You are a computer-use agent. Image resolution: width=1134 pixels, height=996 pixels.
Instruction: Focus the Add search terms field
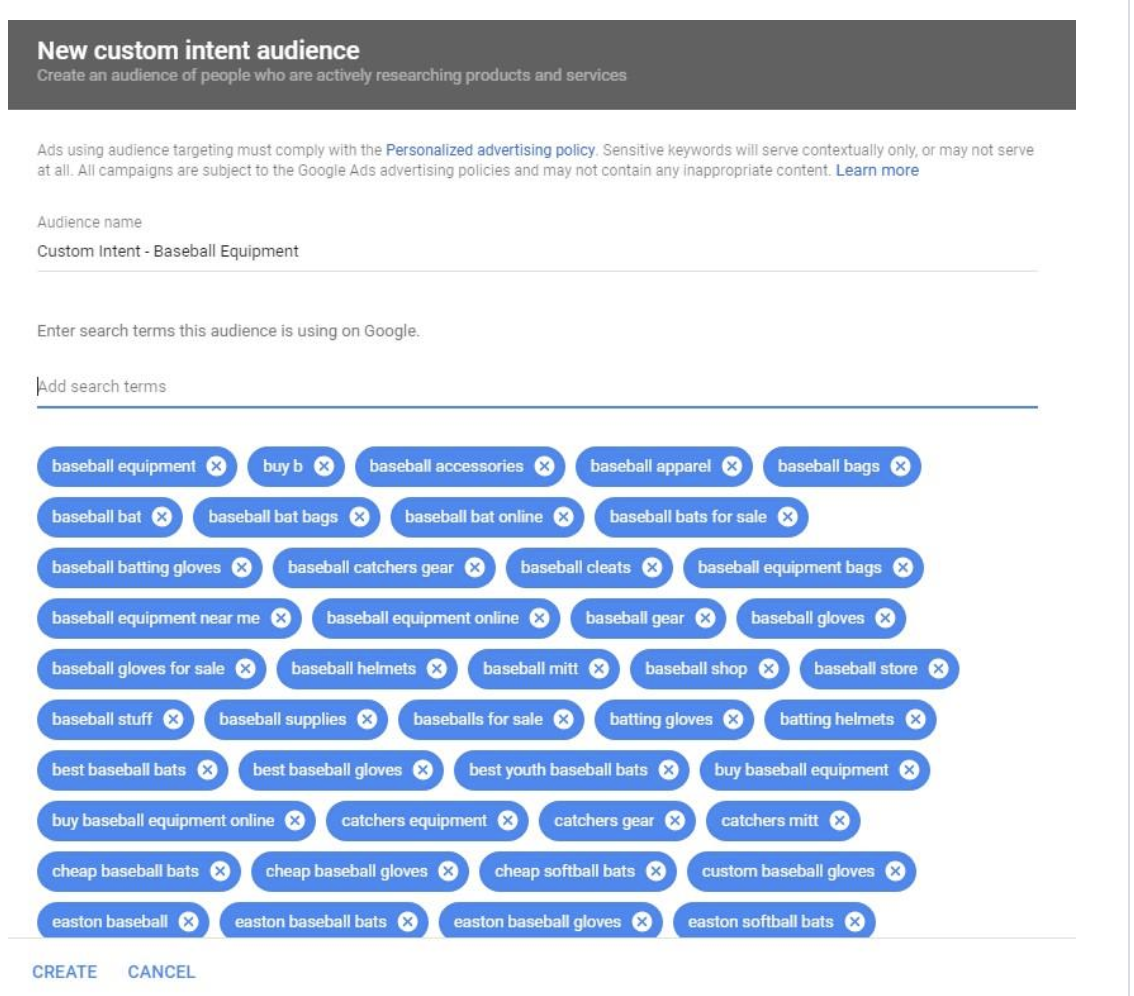(537, 387)
